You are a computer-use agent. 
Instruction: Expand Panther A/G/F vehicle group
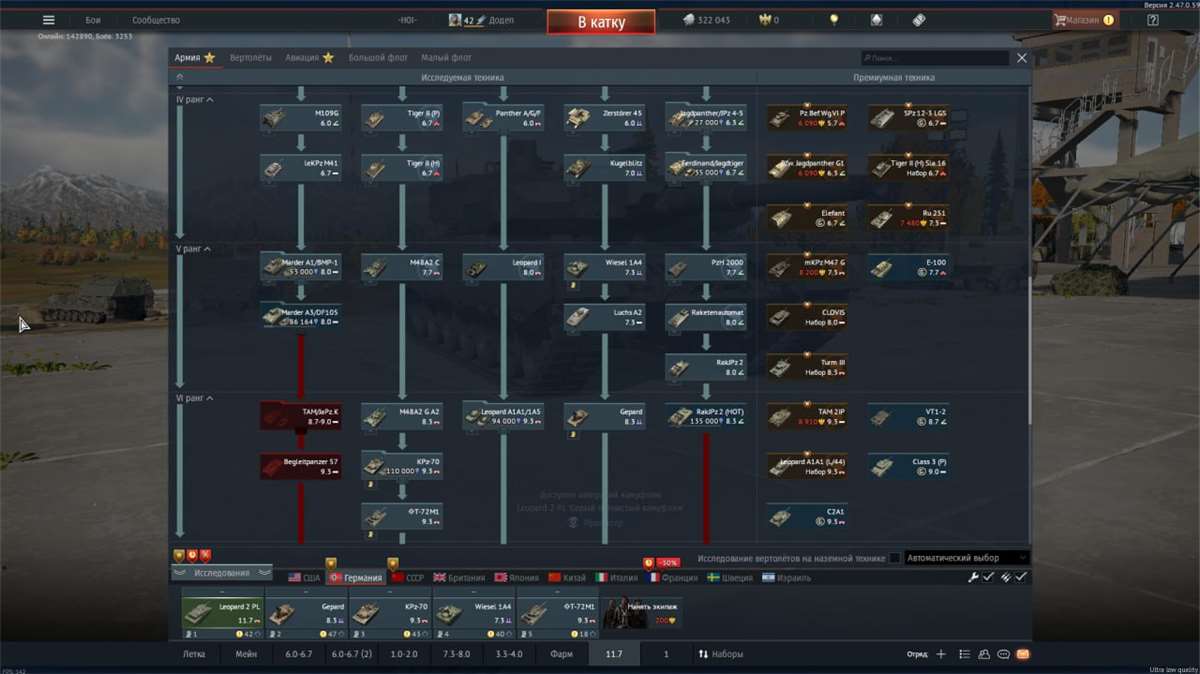coord(504,118)
